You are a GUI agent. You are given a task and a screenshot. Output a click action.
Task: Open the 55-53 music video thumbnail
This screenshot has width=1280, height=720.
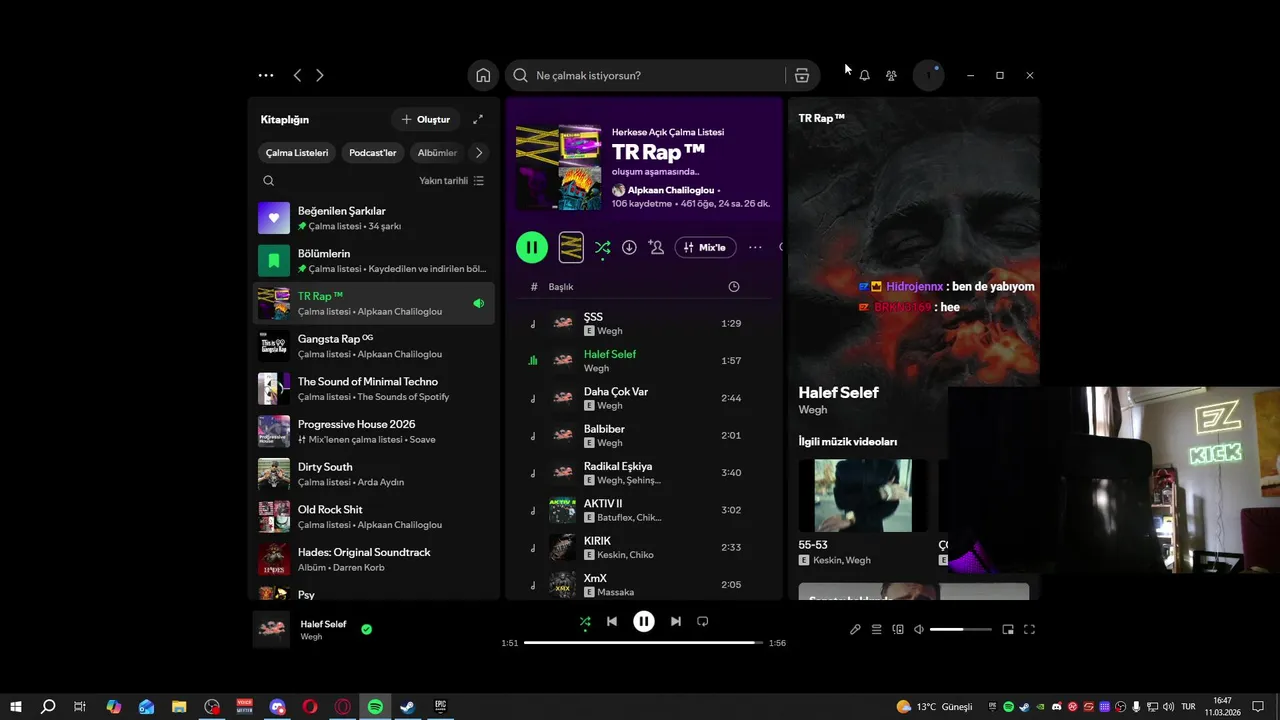click(x=862, y=495)
